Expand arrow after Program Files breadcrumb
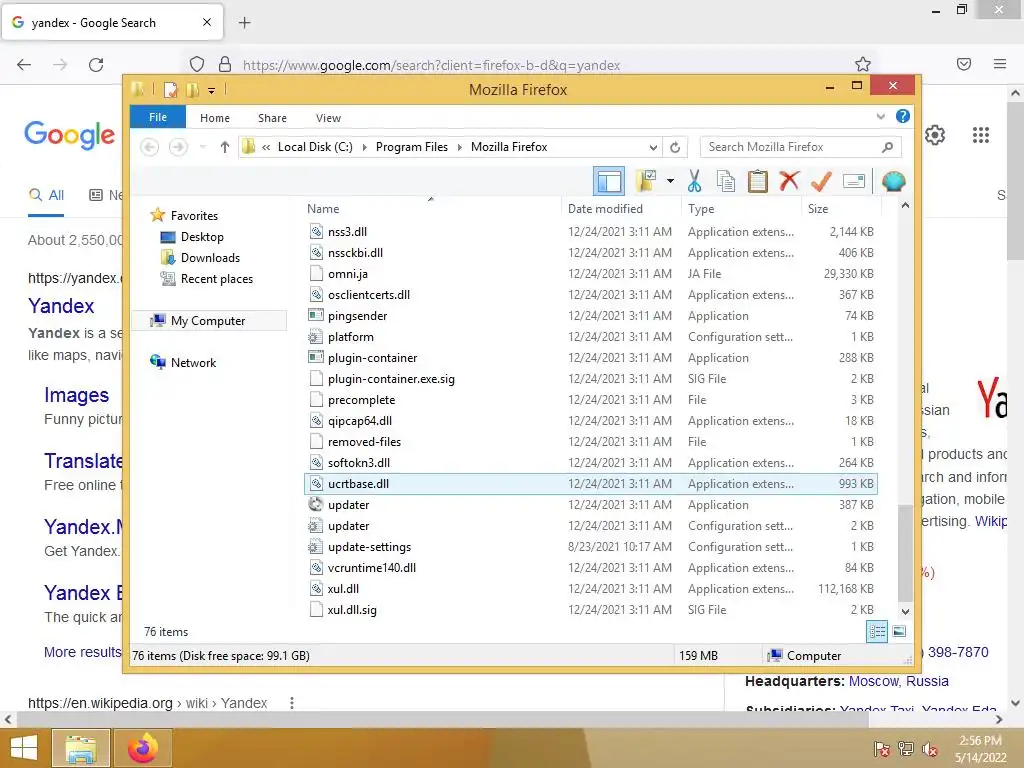The width and height of the screenshot is (1024, 768). pos(460,147)
